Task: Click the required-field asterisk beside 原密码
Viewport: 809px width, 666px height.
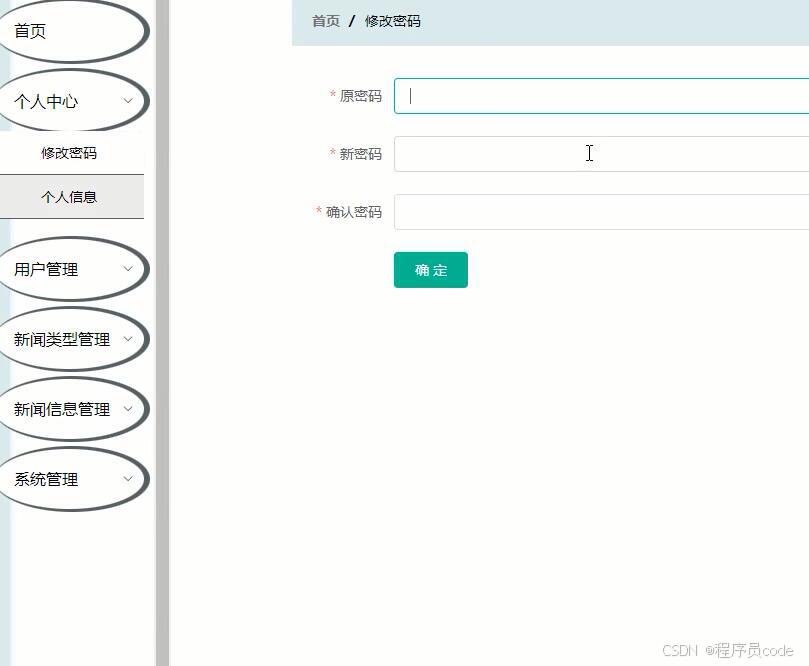Action: [x=330, y=96]
